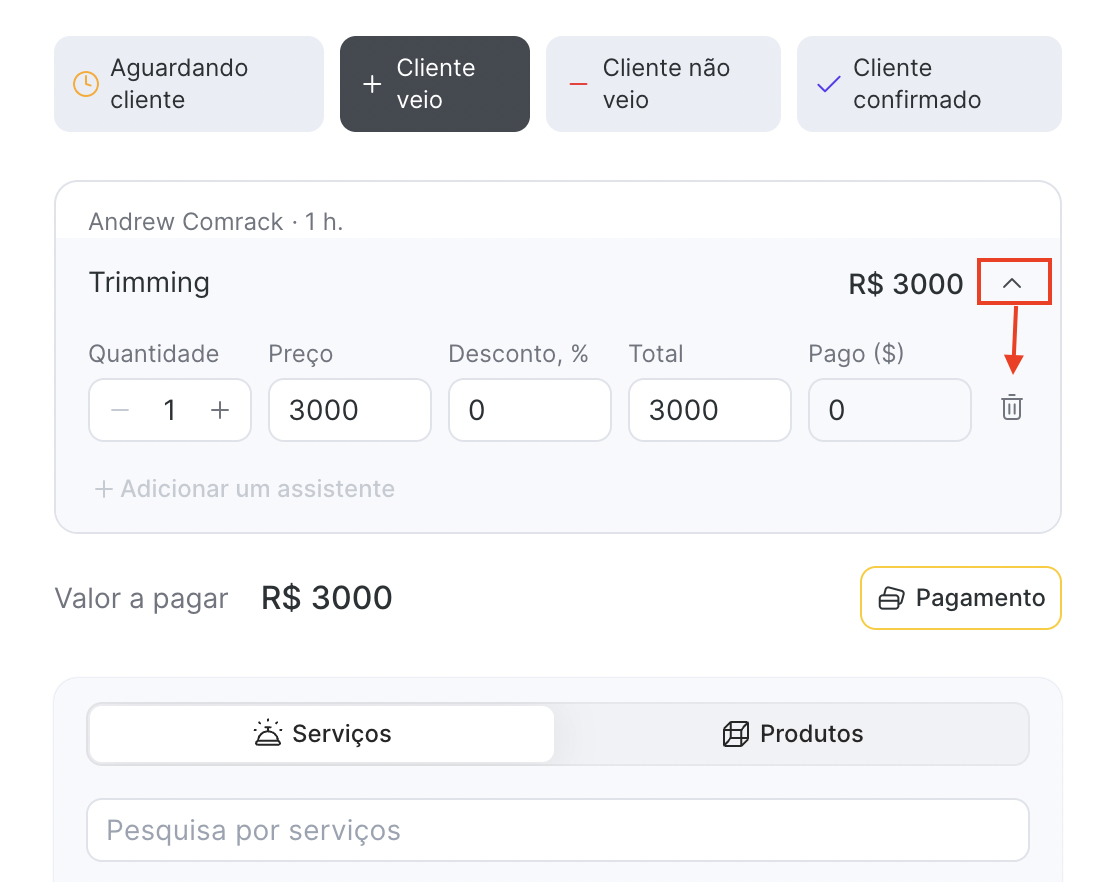The width and height of the screenshot is (1120, 882).
Task: Decrease quantity with the minus stepper
Action: pyautogui.click(x=120, y=410)
